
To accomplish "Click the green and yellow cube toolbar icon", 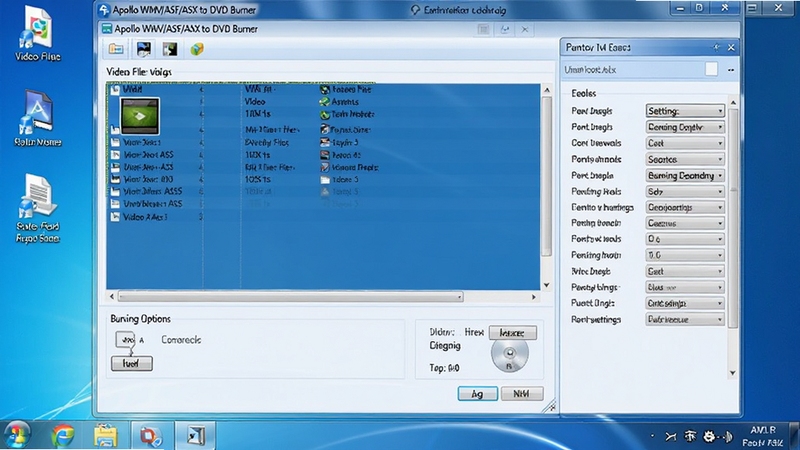I will (197, 49).
